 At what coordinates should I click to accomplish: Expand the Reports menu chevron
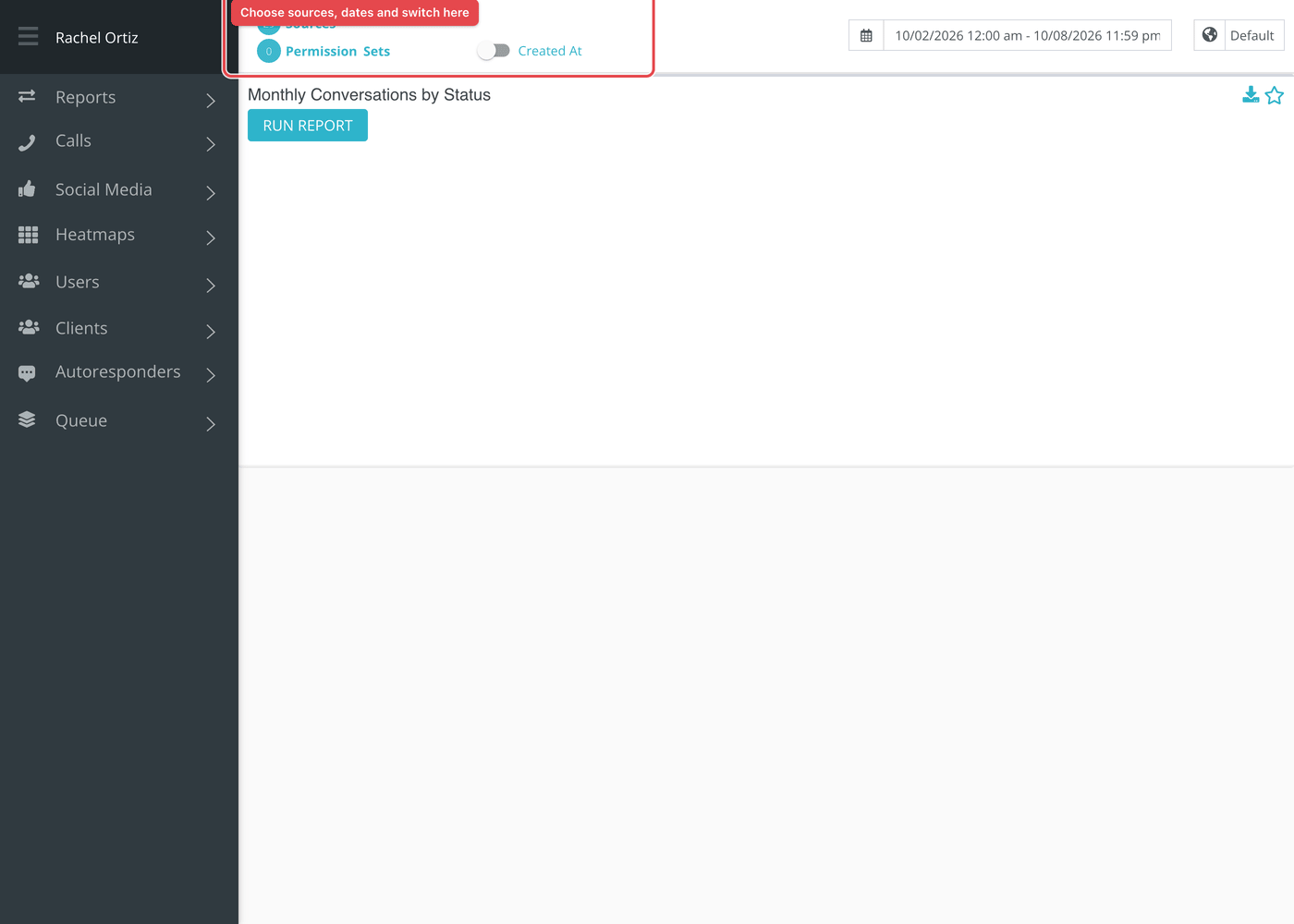[211, 101]
